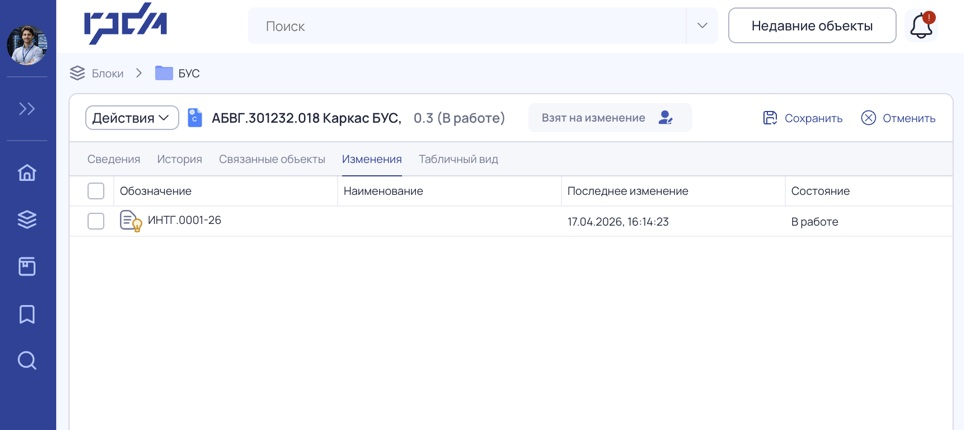Sort by Обозначение column header
The width and height of the screenshot is (964, 430).
coord(156,191)
